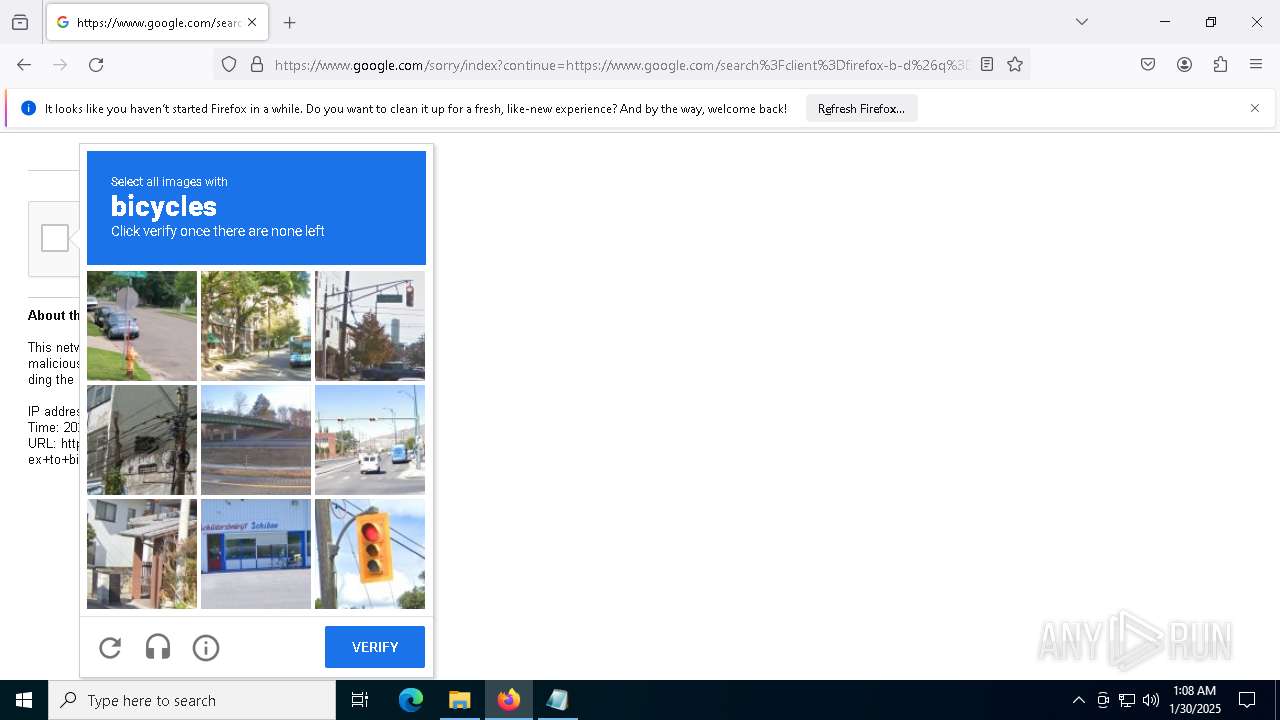Viewport: 1280px width, 720px height.
Task: Get a new captcha challenge
Action: 110,648
